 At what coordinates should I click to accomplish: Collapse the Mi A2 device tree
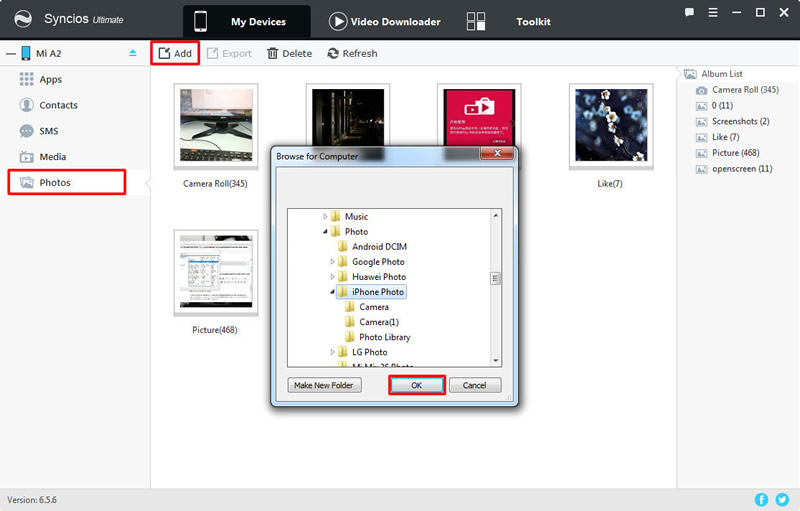(10, 54)
